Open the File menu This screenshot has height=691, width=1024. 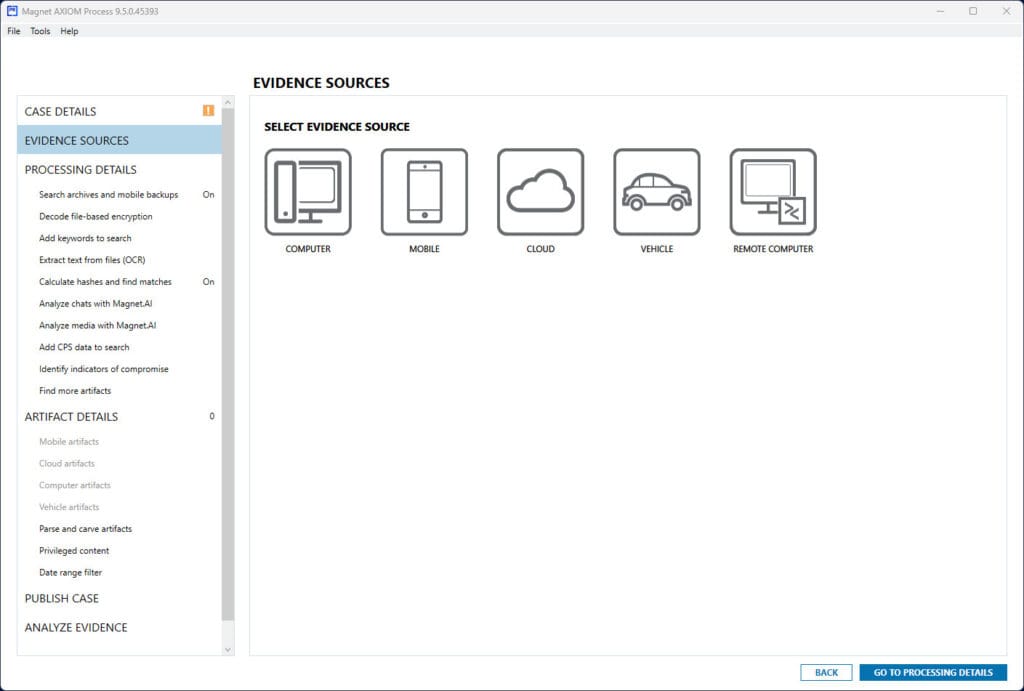coord(14,31)
